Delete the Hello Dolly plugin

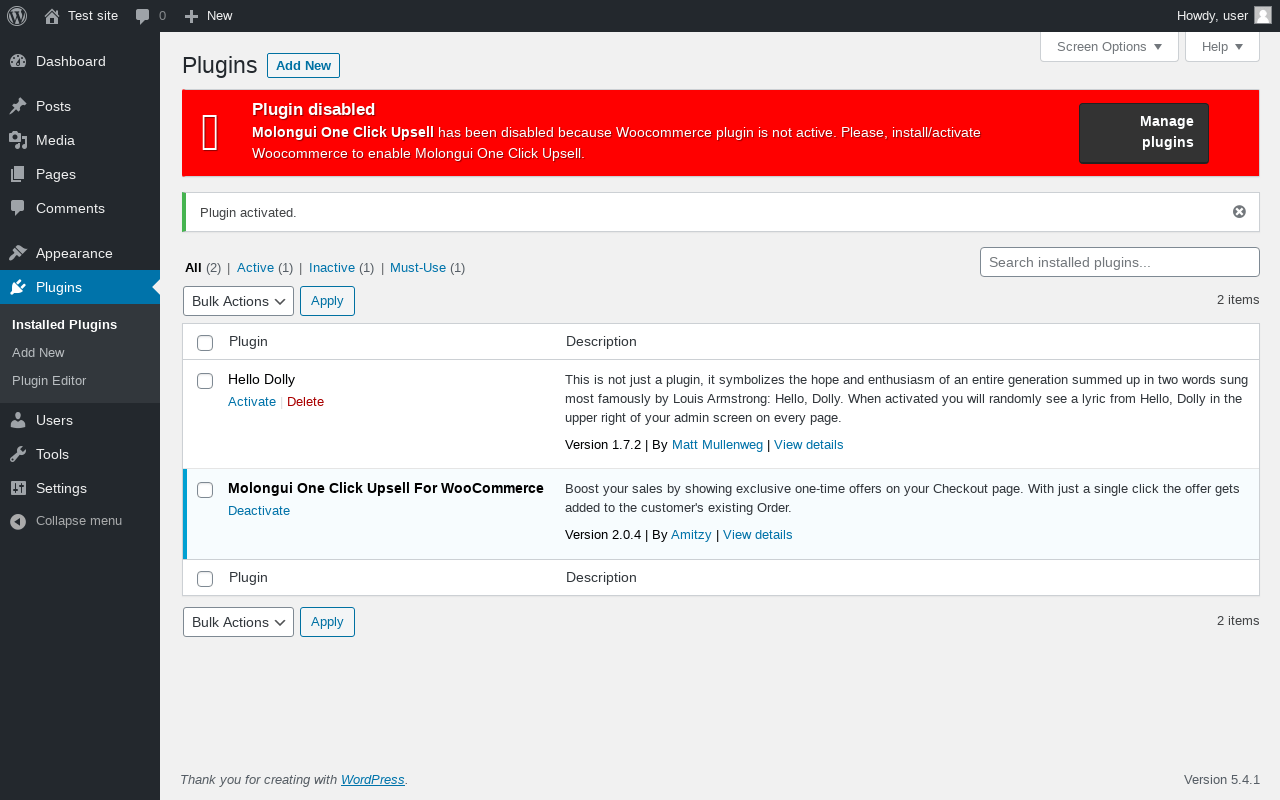(305, 402)
